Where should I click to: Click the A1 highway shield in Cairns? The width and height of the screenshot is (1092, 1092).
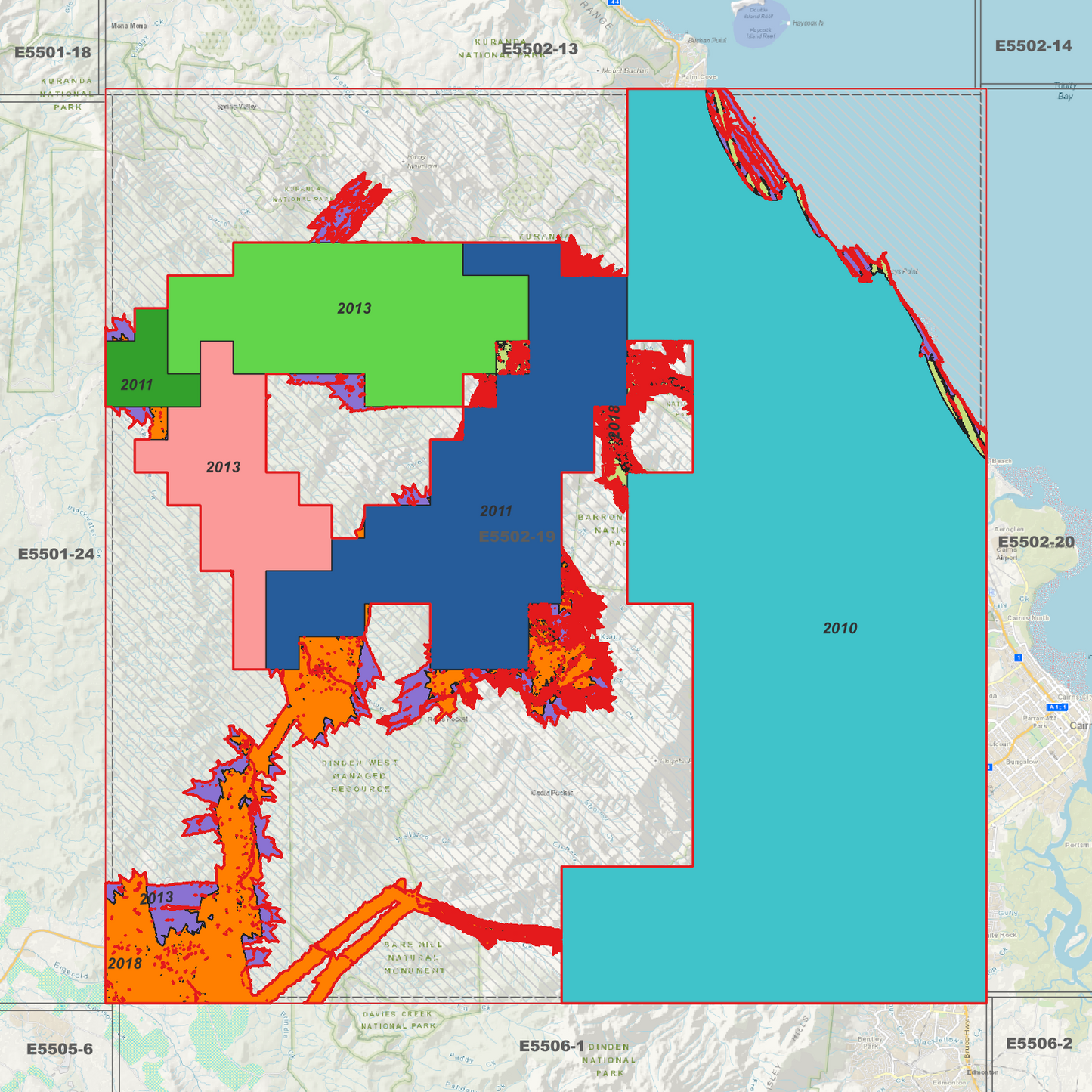point(1059,707)
